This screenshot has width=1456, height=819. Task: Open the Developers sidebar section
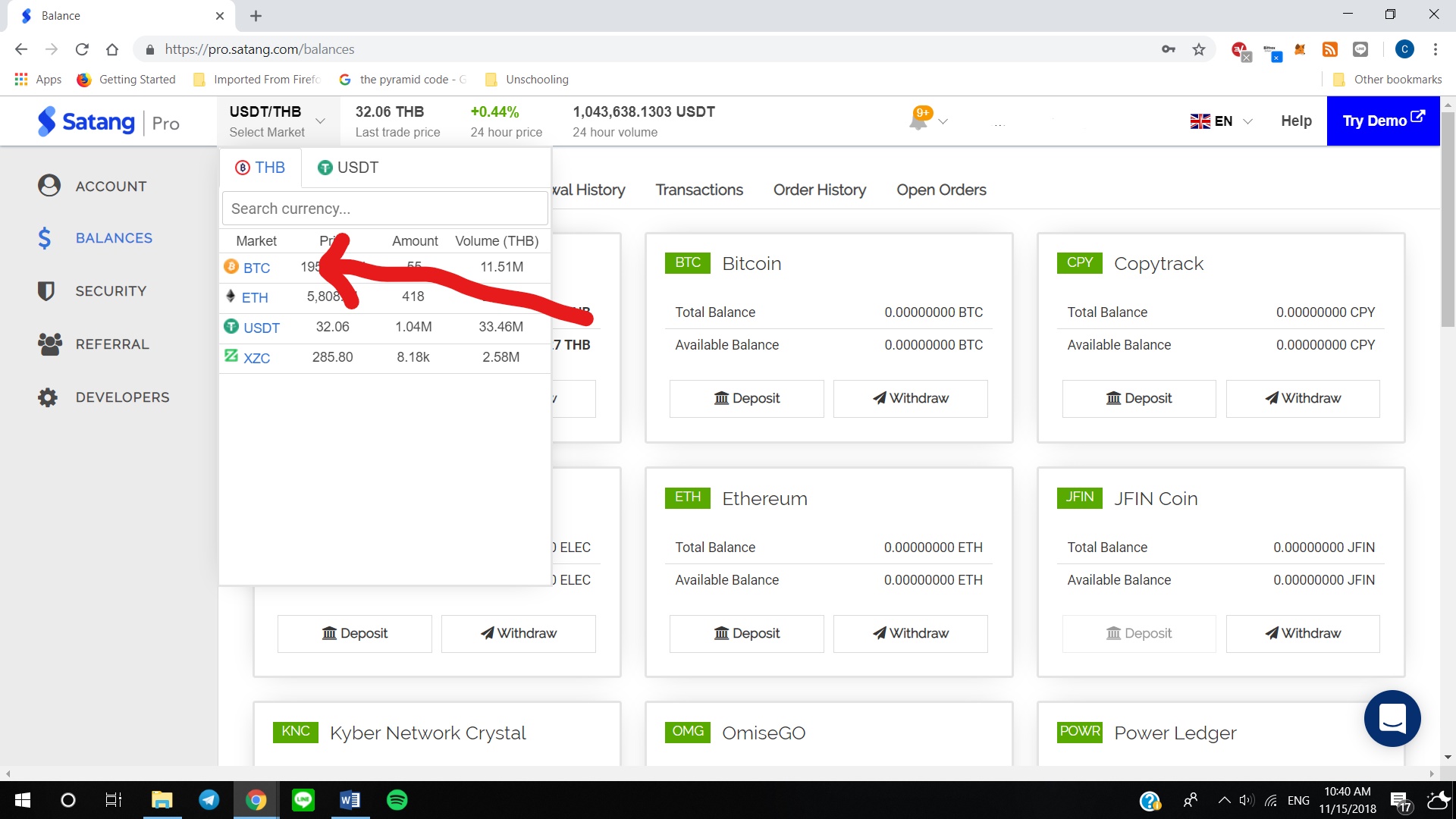pyautogui.click(x=122, y=397)
